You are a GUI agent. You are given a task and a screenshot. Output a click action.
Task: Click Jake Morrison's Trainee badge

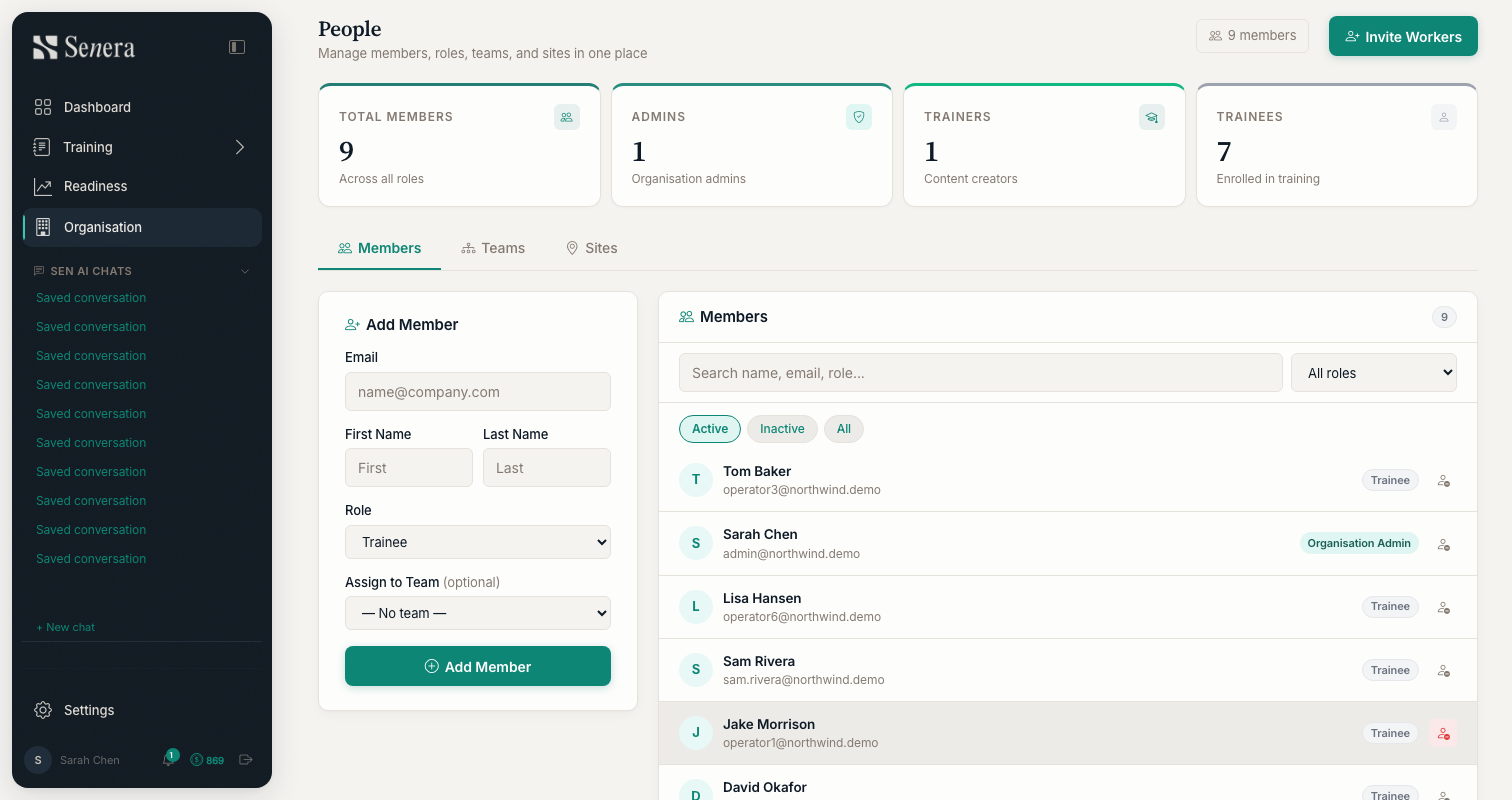1390,733
